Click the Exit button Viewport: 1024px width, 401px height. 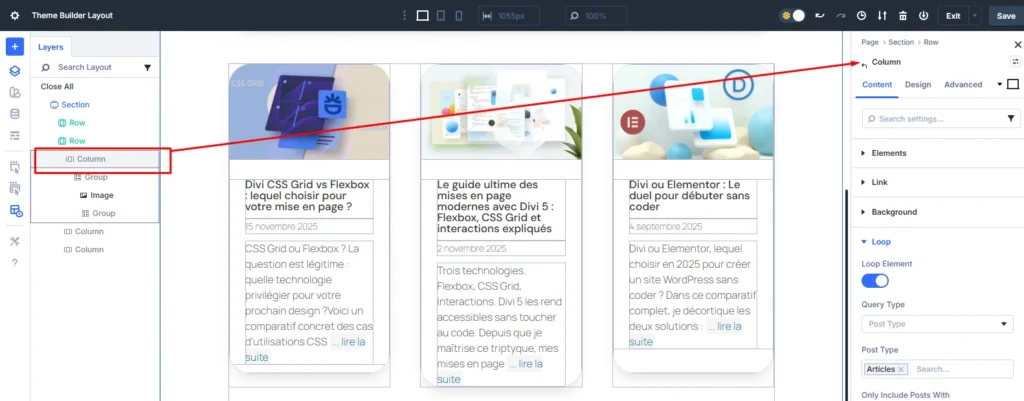click(x=953, y=16)
